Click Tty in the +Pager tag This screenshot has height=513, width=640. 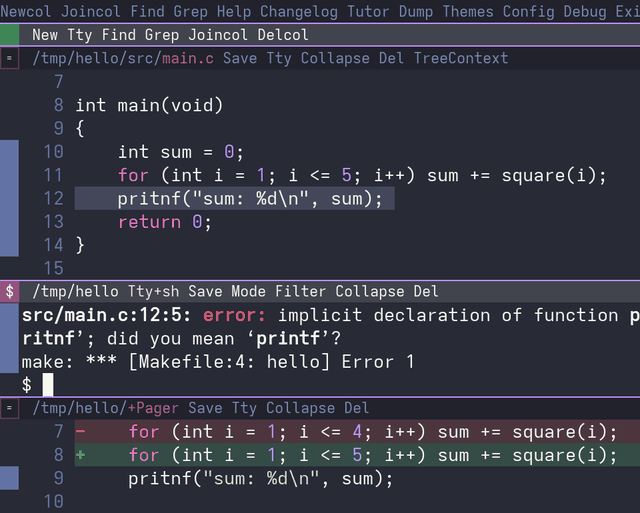244,408
